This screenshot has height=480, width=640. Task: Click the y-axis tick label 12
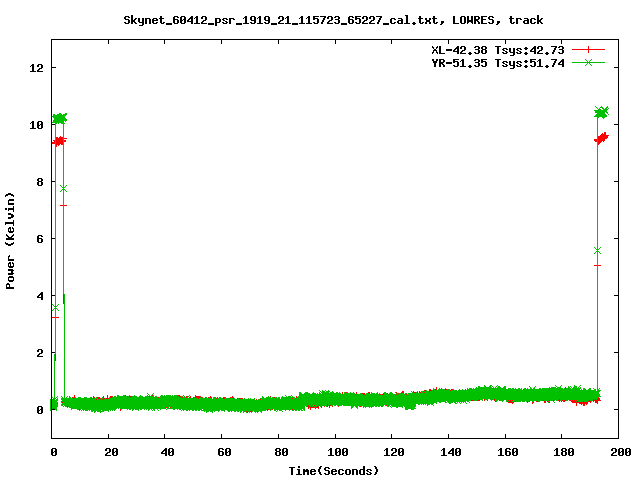[36, 68]
